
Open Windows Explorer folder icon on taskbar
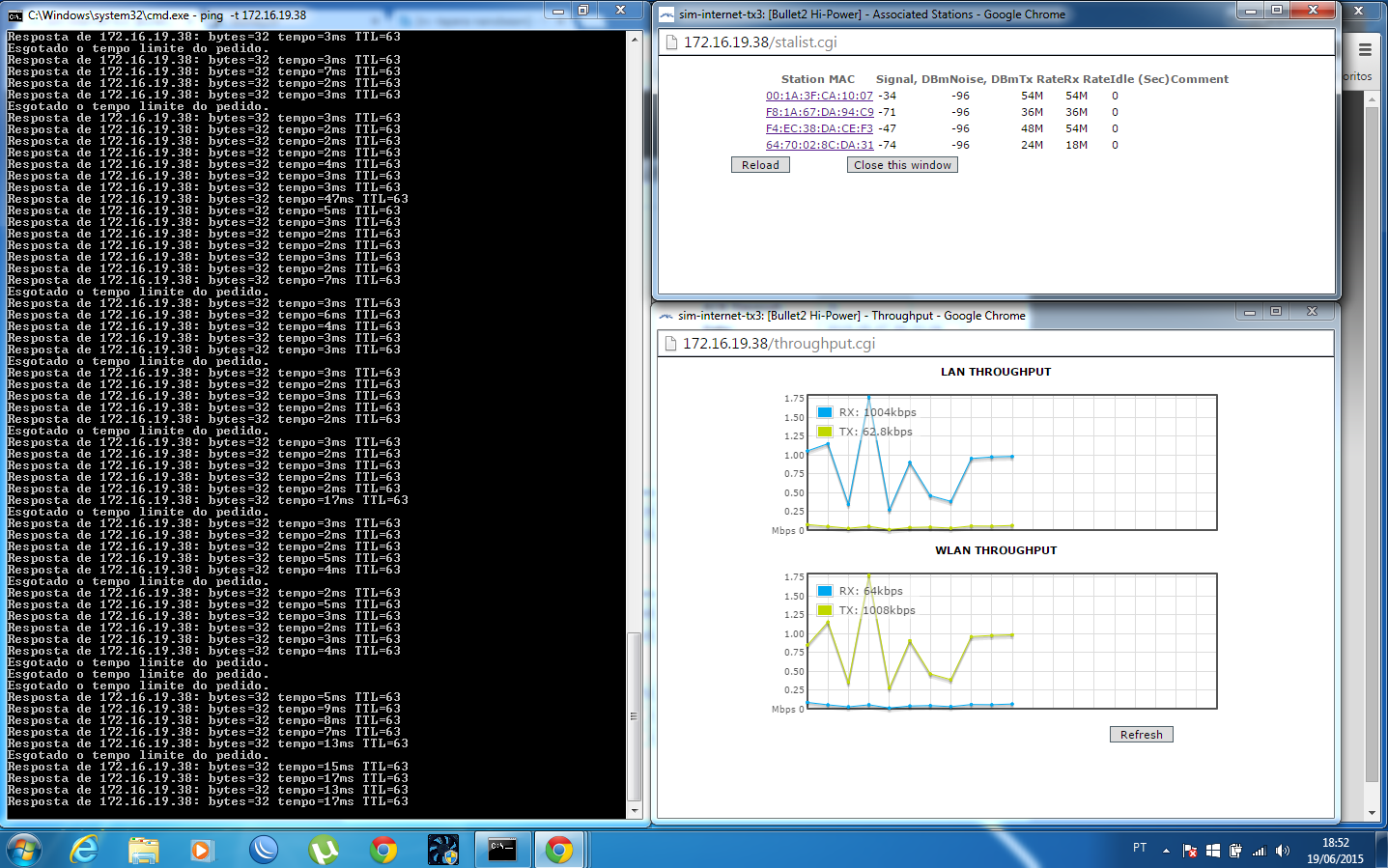point(144,850)
